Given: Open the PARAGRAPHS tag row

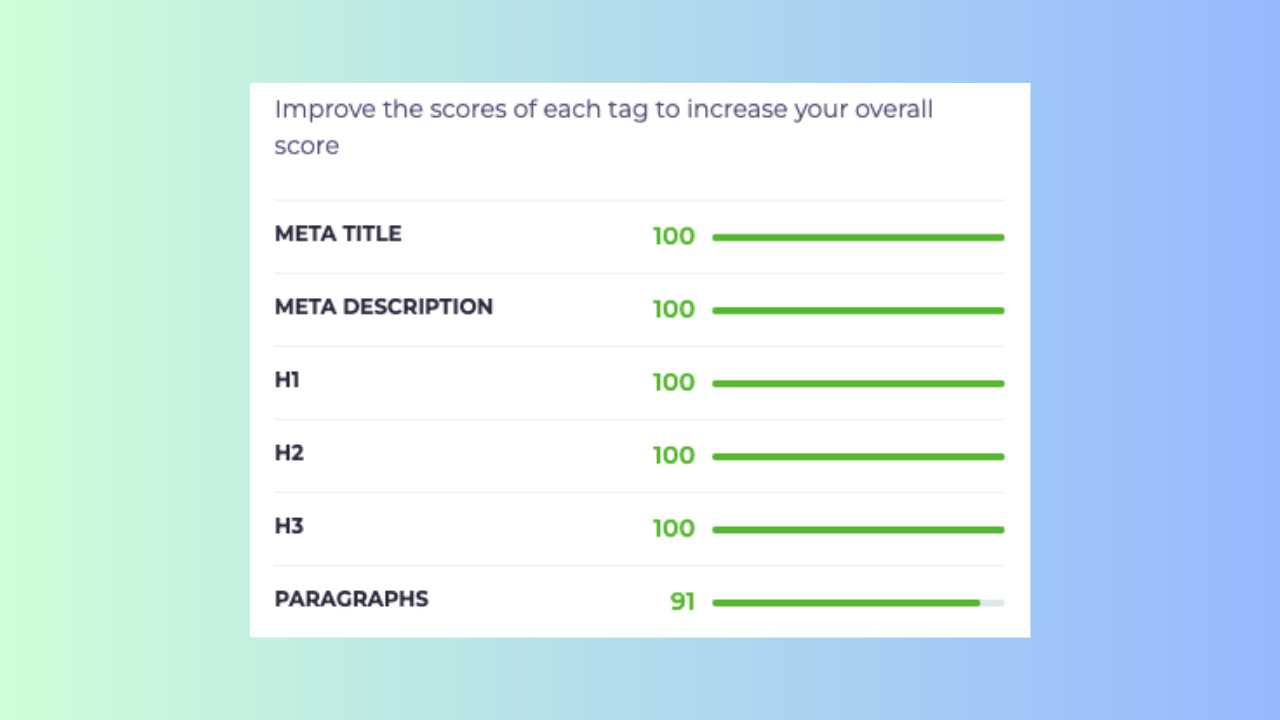Looking at the screenshot, I should [x=639, y=601].
